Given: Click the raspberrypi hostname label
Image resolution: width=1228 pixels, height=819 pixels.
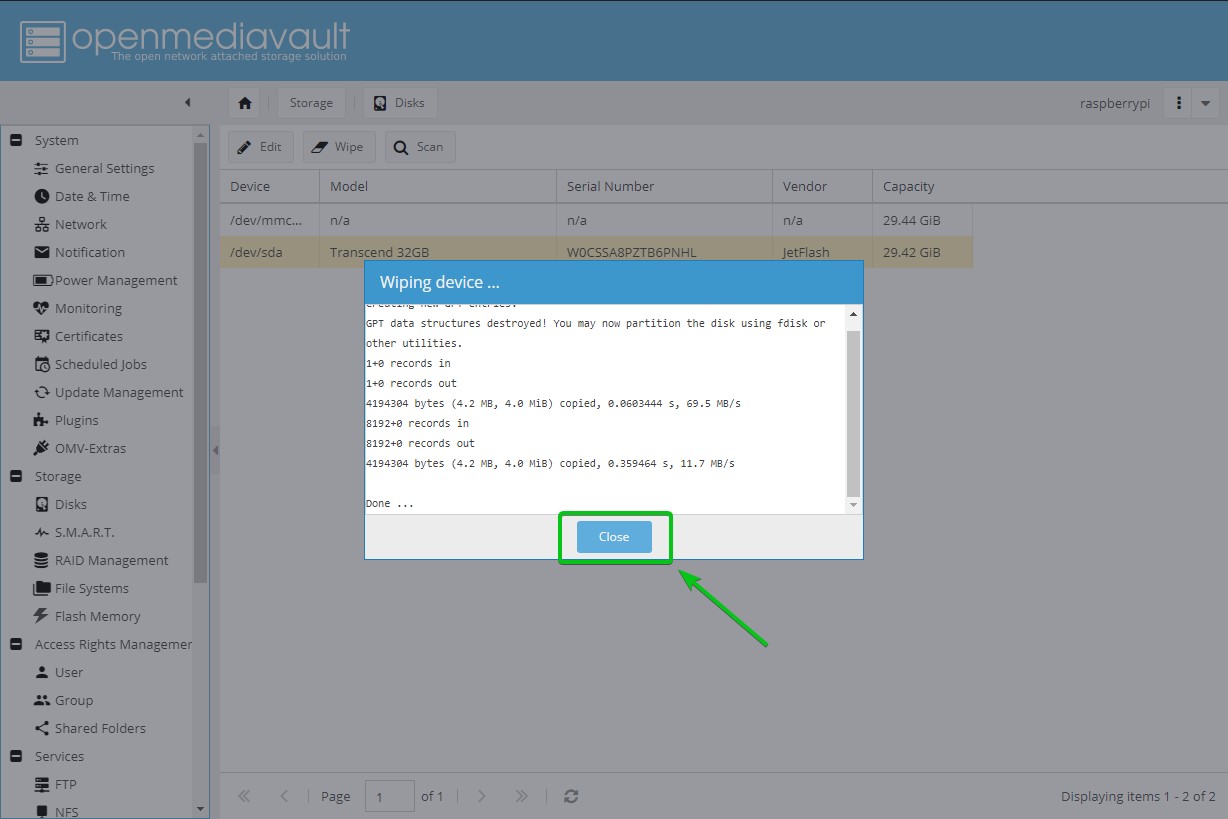Looking at the screenshot, I should coord(1115,103).
